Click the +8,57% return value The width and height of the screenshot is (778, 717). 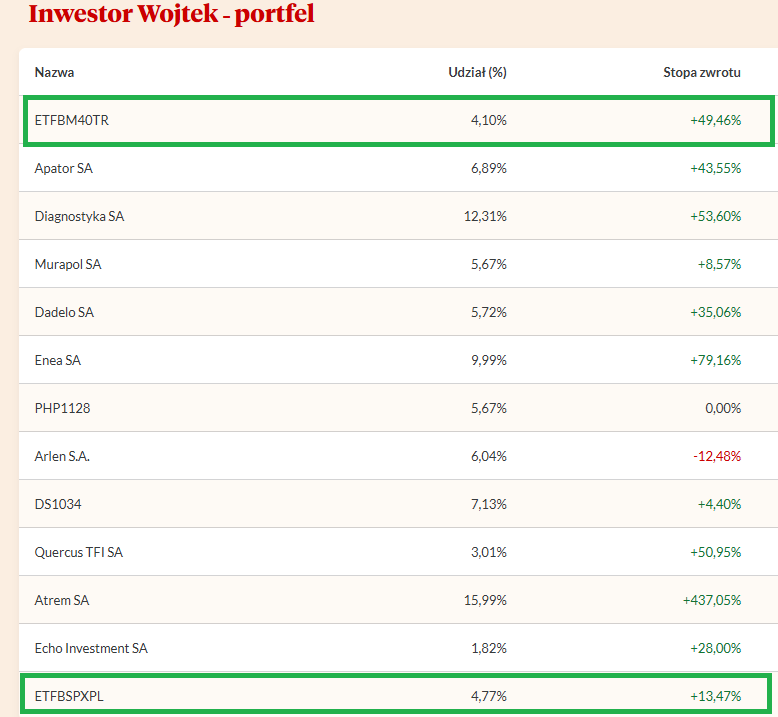click(x=719, y=264)
